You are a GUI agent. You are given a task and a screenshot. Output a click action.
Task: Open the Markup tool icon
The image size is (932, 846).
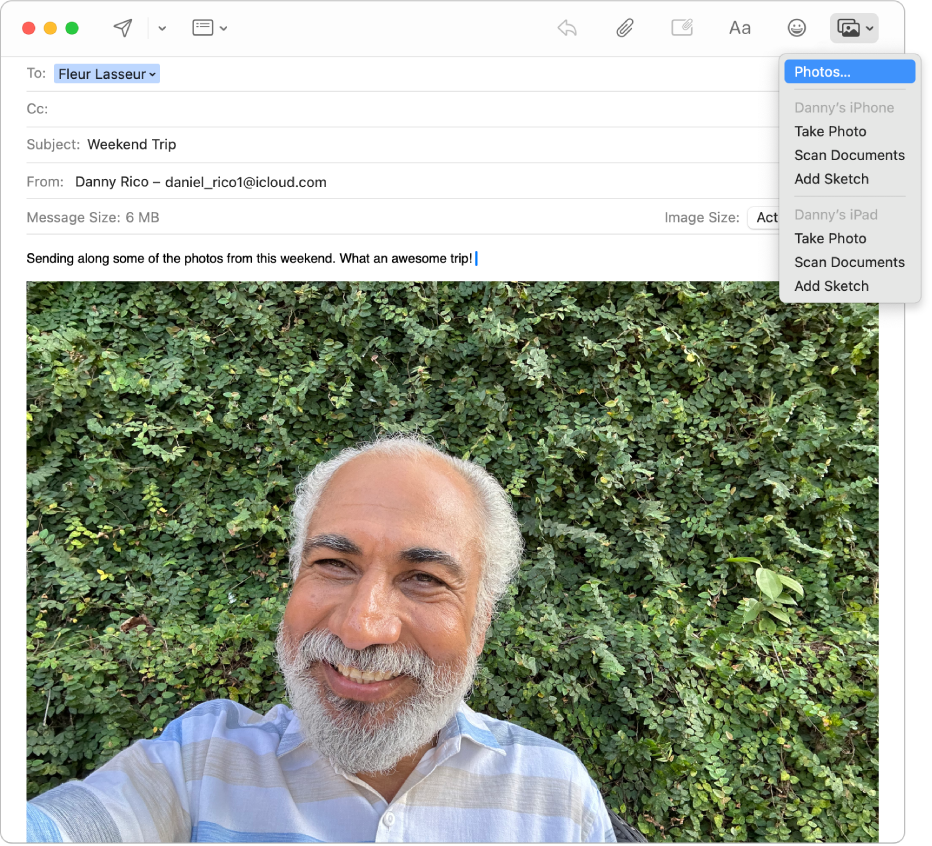point(682,27)
